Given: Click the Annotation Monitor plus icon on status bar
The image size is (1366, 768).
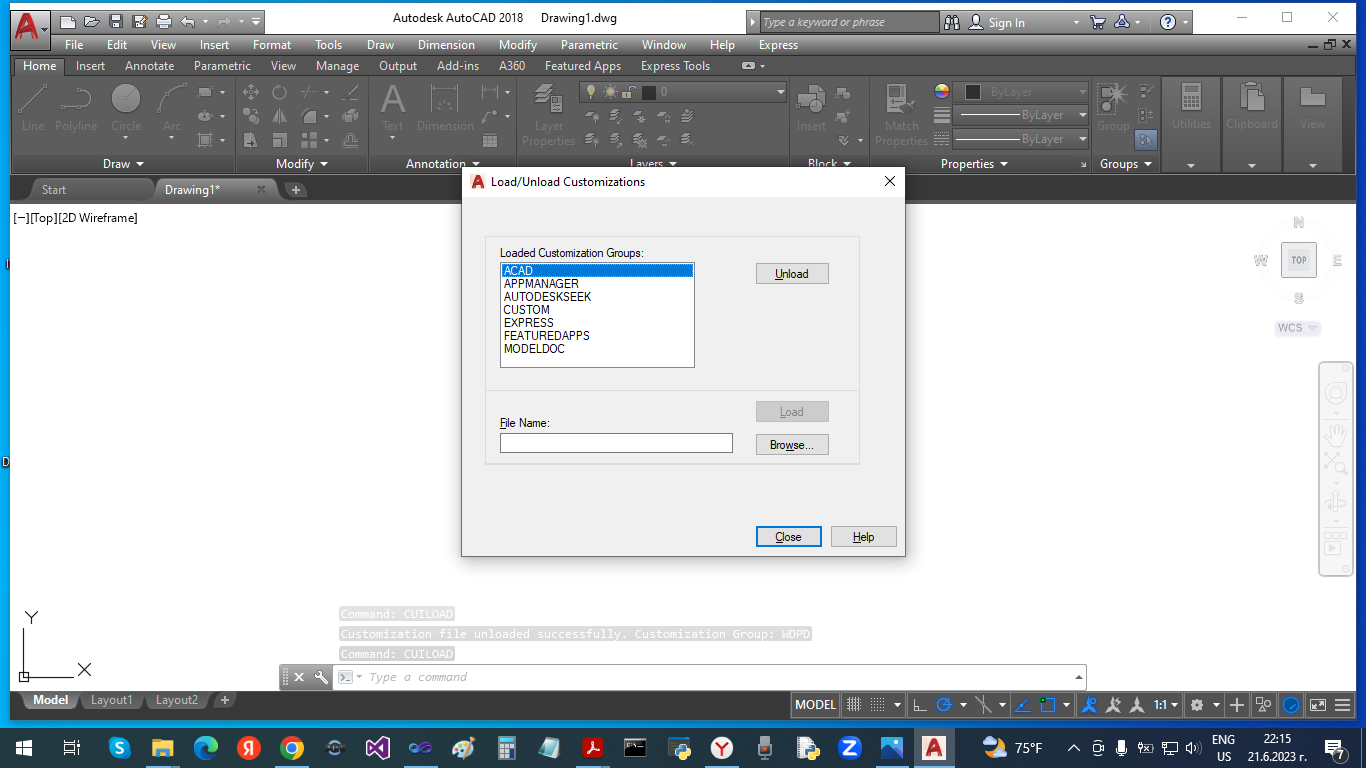Looking at the screenshot, I should [1237, 705].
